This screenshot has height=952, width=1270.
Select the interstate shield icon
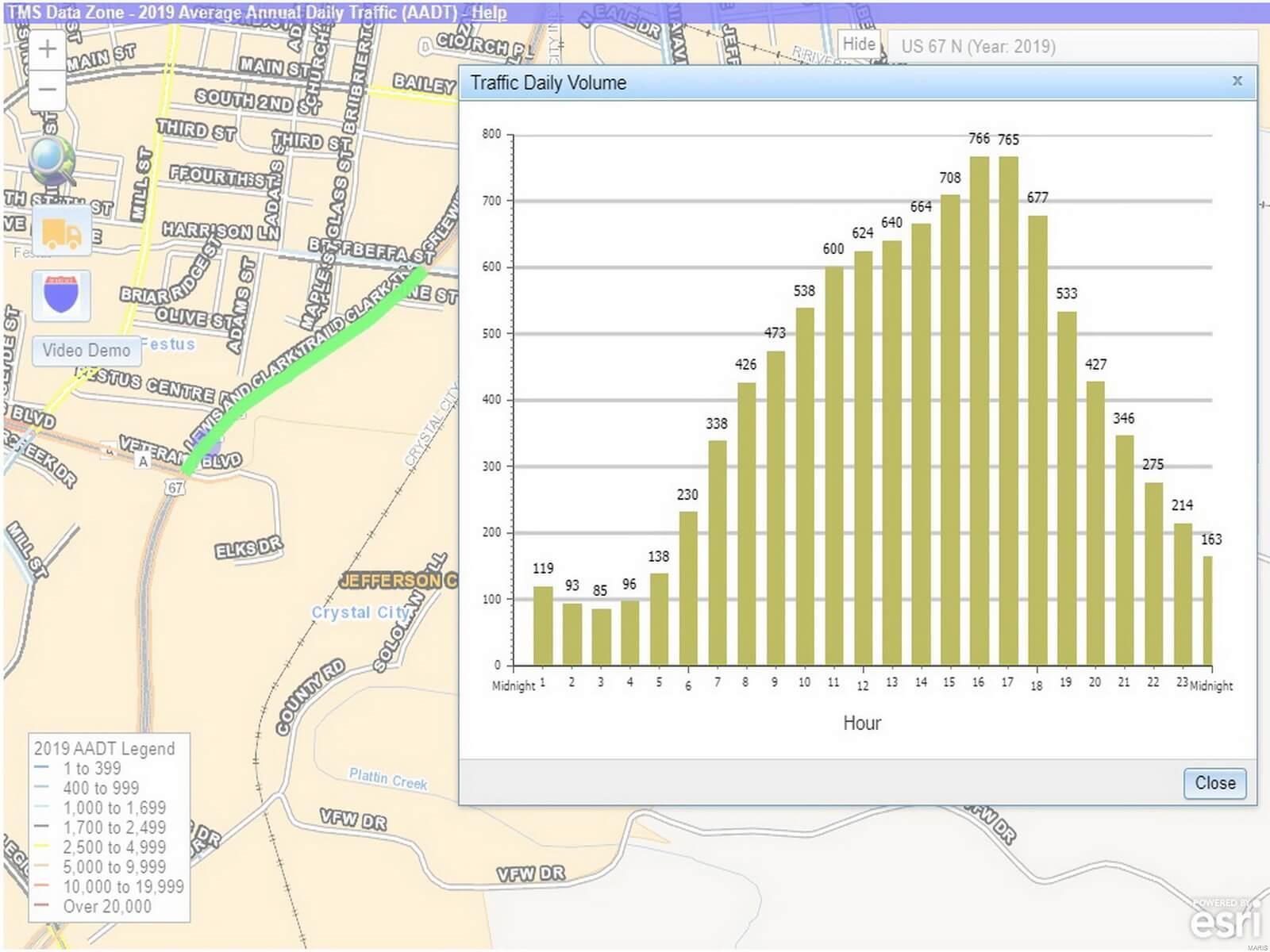[x=61, y=295]
